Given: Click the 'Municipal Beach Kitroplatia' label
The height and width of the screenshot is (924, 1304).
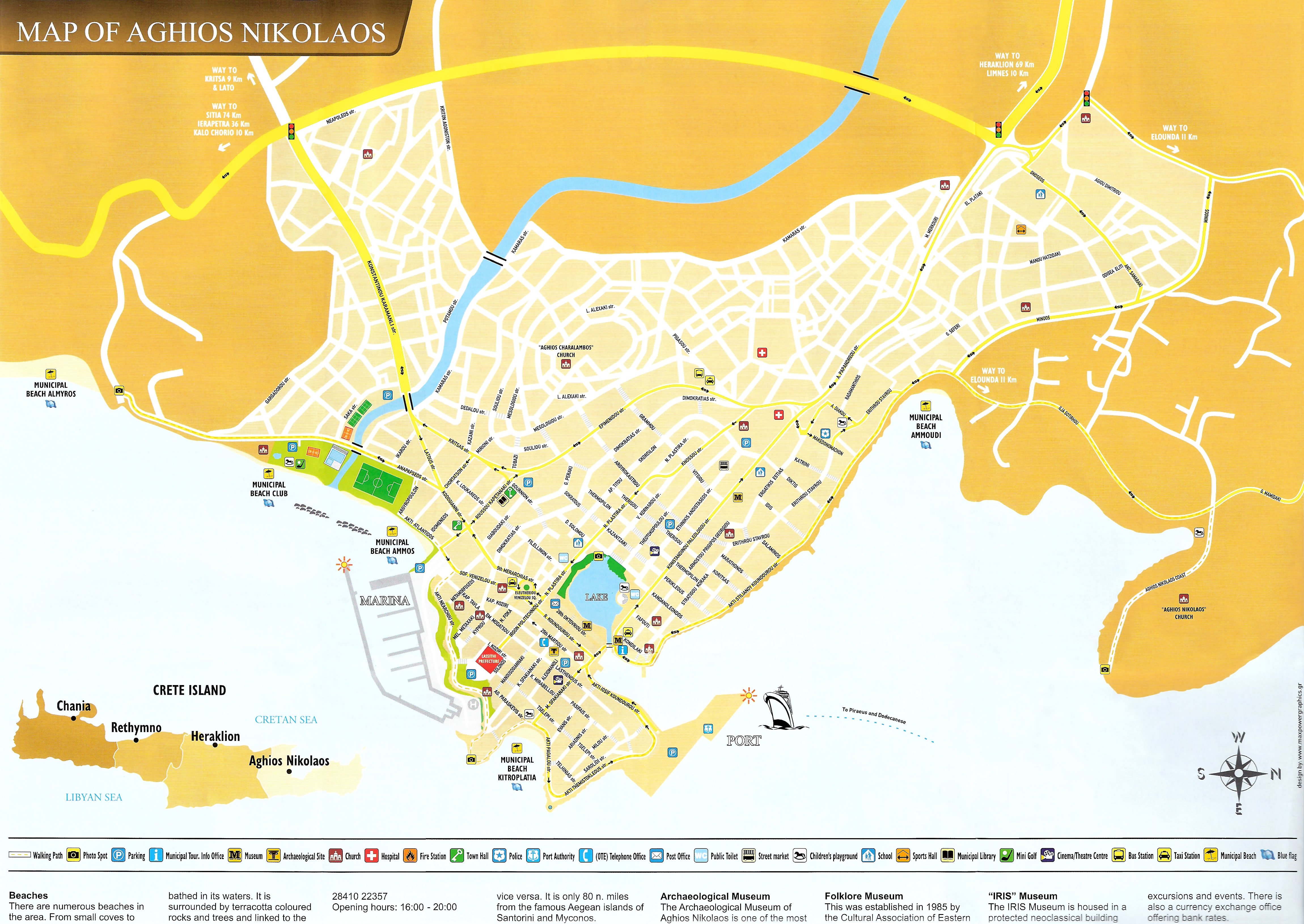Looking at the screenshot, I should click(516, 769).
